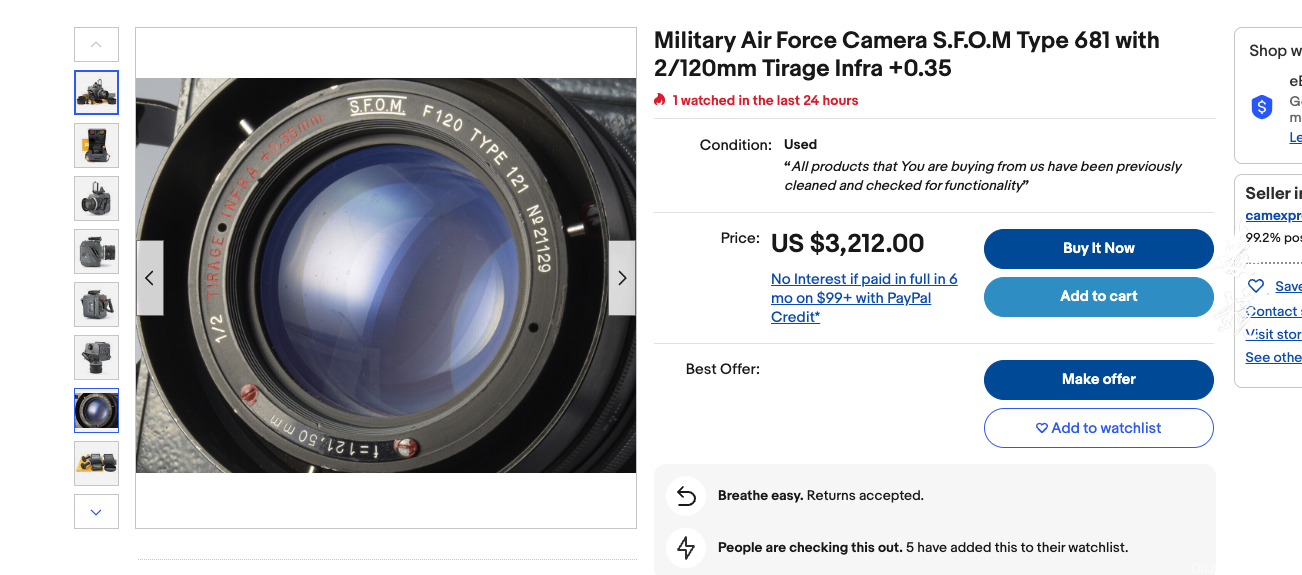The image size is (1302, 575).
Task: Show next photo with right arrow
Action: click(622, 278)
